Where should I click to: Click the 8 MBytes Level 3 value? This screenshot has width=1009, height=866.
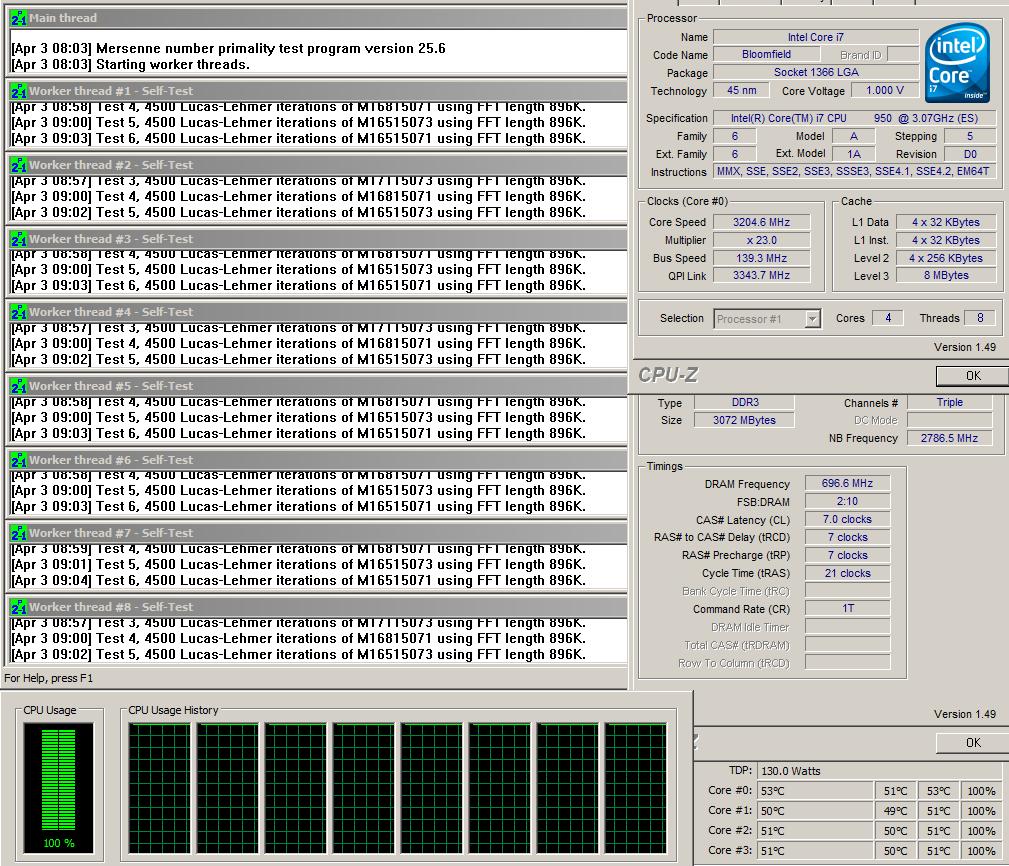tap(946, 275)
